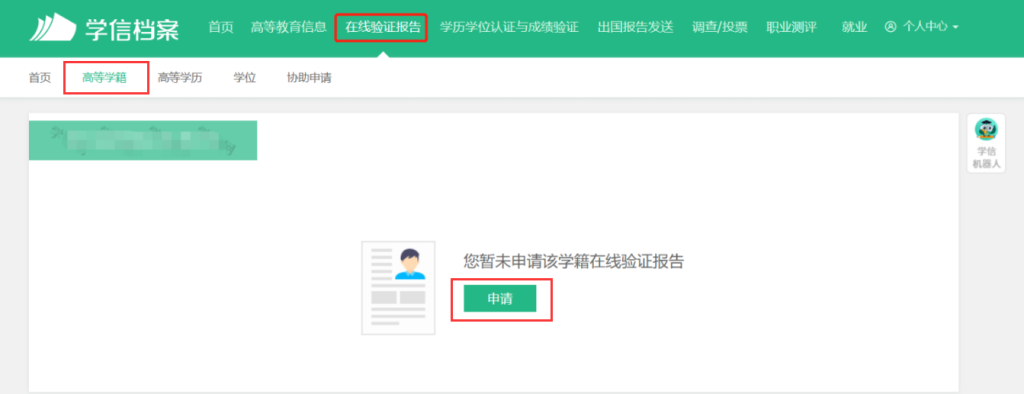Go to 高等教育信息 menu

click(289, 27)
